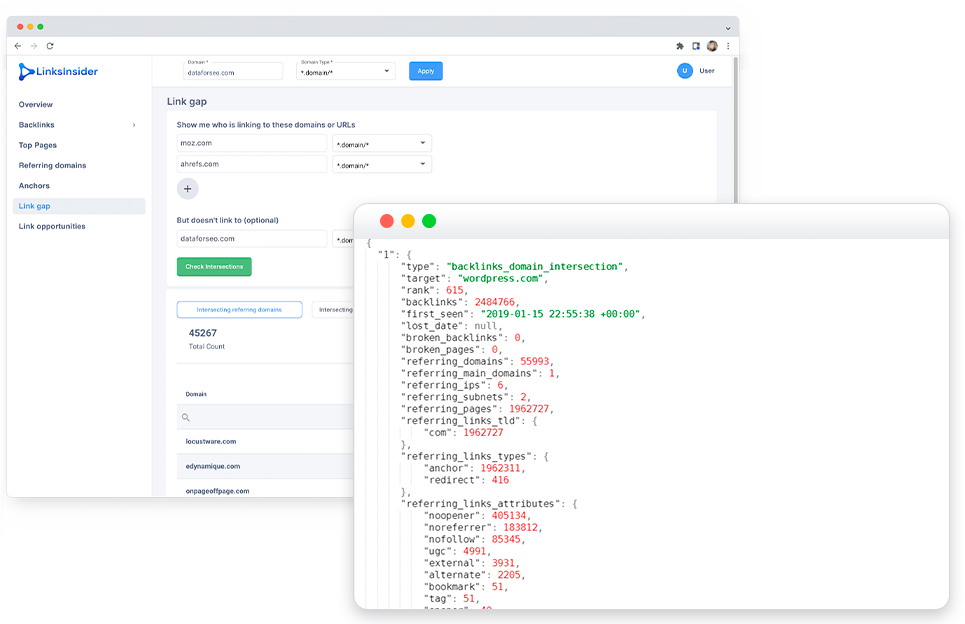The image size is (965, 624).
Task: Click the top Domain input field
Action: (233, 71)
